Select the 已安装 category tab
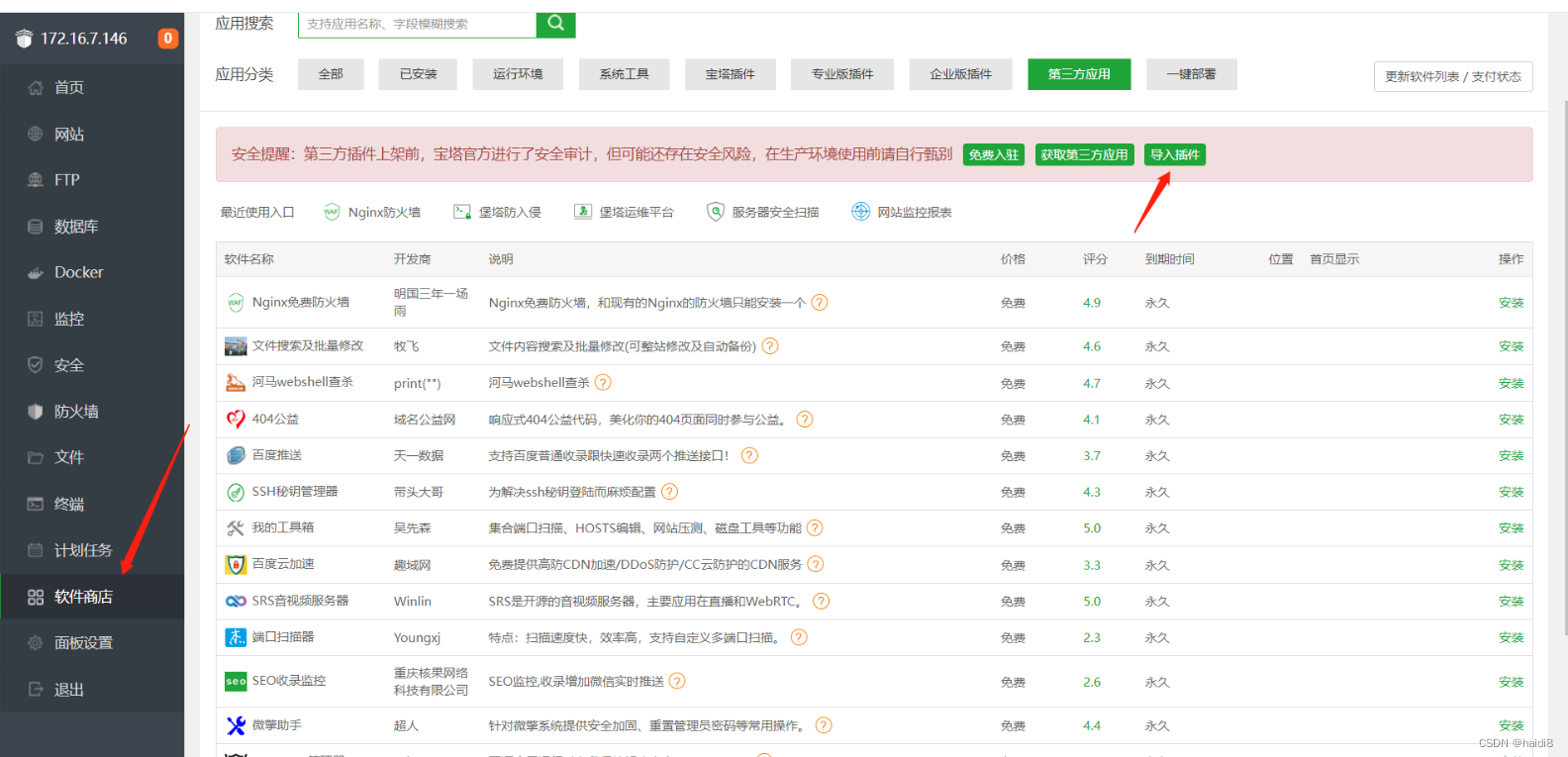 418,74
